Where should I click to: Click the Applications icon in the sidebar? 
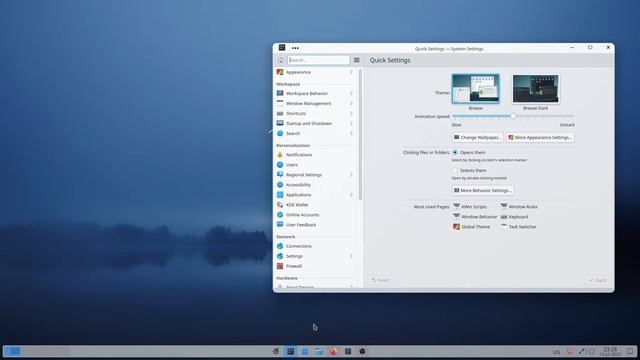coord(280,195)
